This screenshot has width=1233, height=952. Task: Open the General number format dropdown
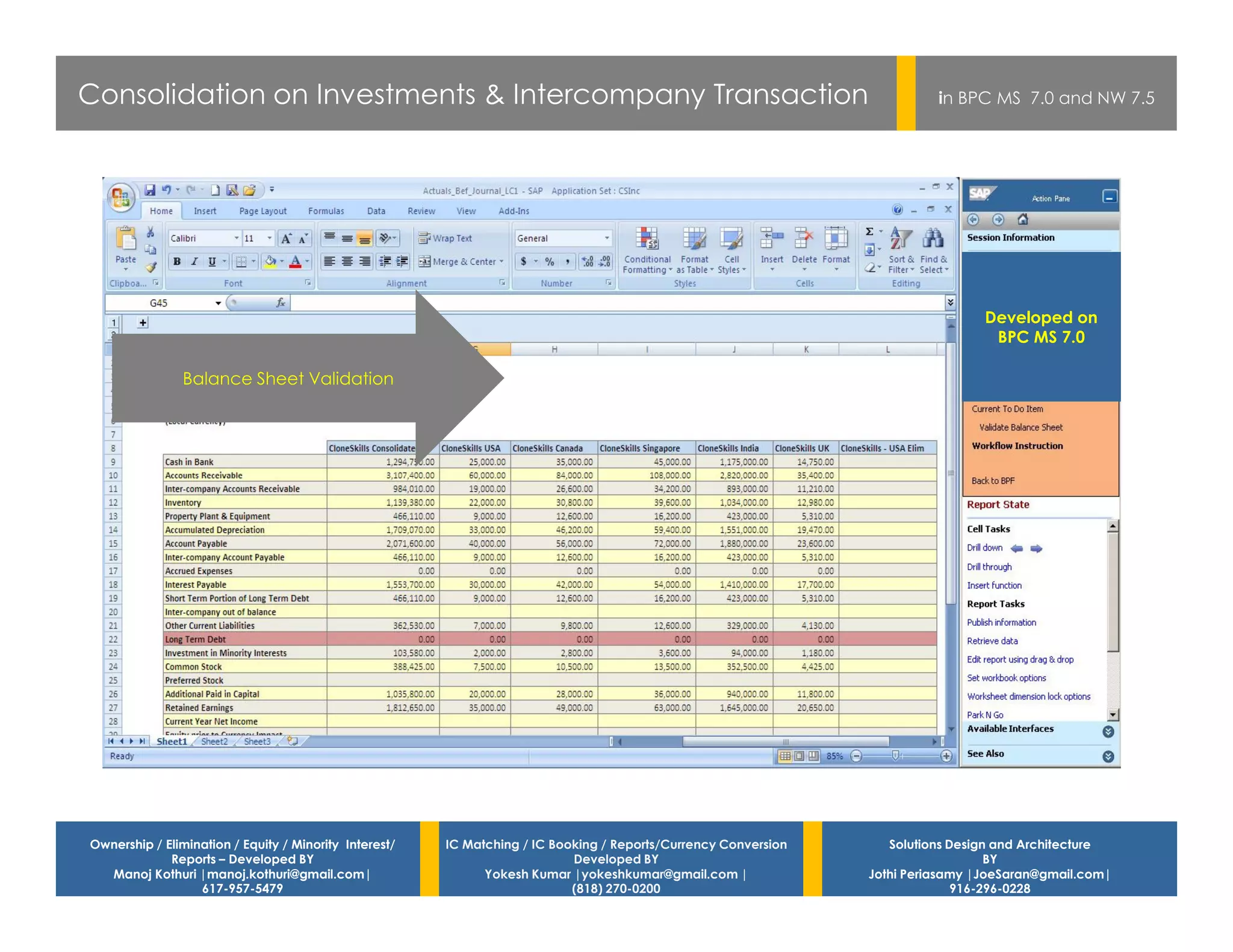[606, 238]
